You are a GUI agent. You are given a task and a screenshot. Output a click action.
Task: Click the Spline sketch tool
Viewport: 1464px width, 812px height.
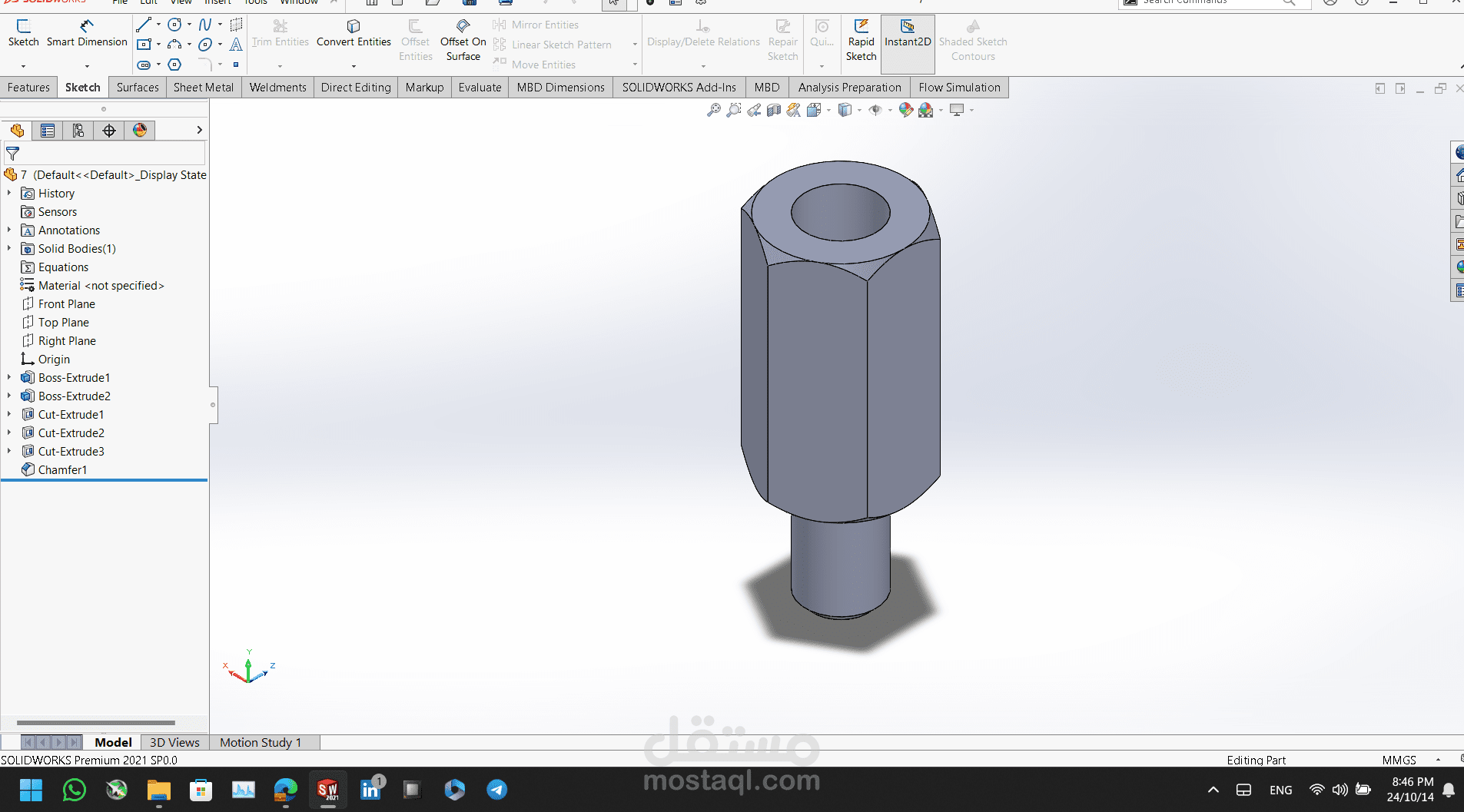click(205, 25)
